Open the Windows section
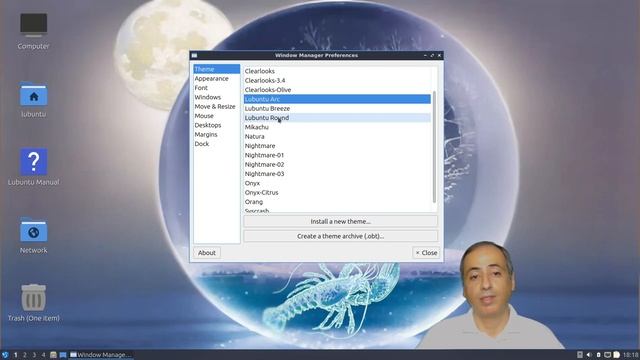640x360 pixels. tap(216, 97)
